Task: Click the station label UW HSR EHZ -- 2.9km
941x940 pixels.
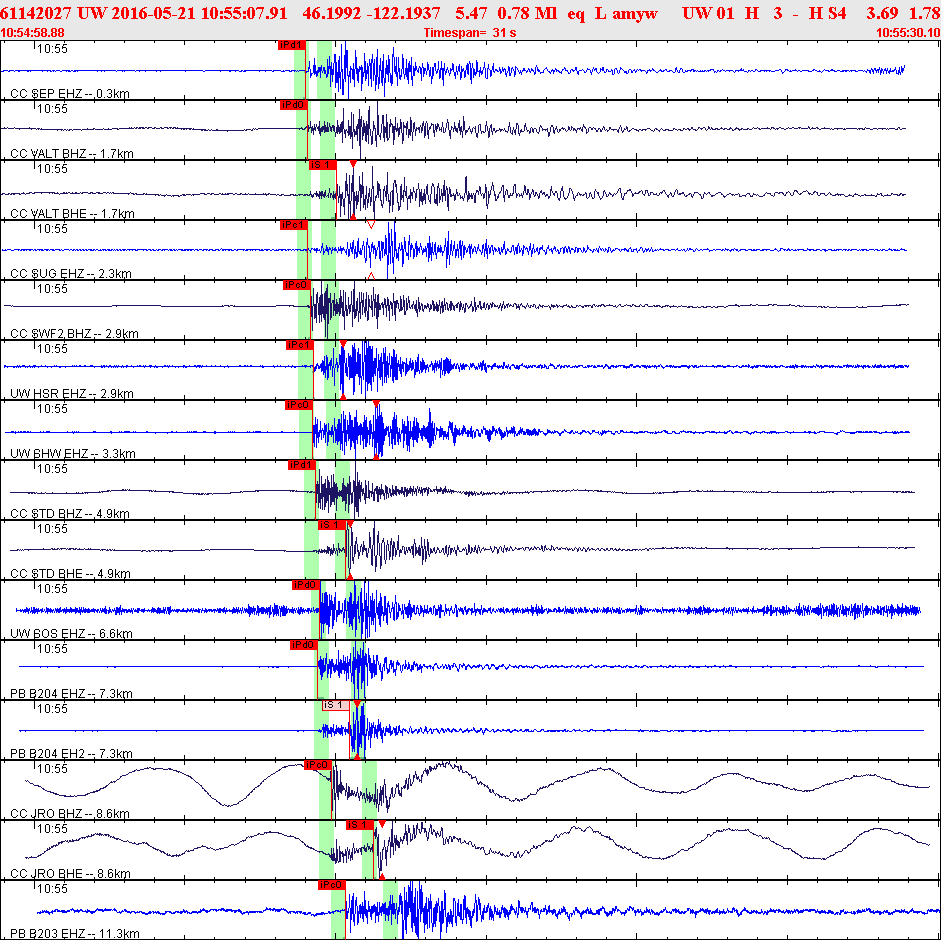Action: click(72, 394)
